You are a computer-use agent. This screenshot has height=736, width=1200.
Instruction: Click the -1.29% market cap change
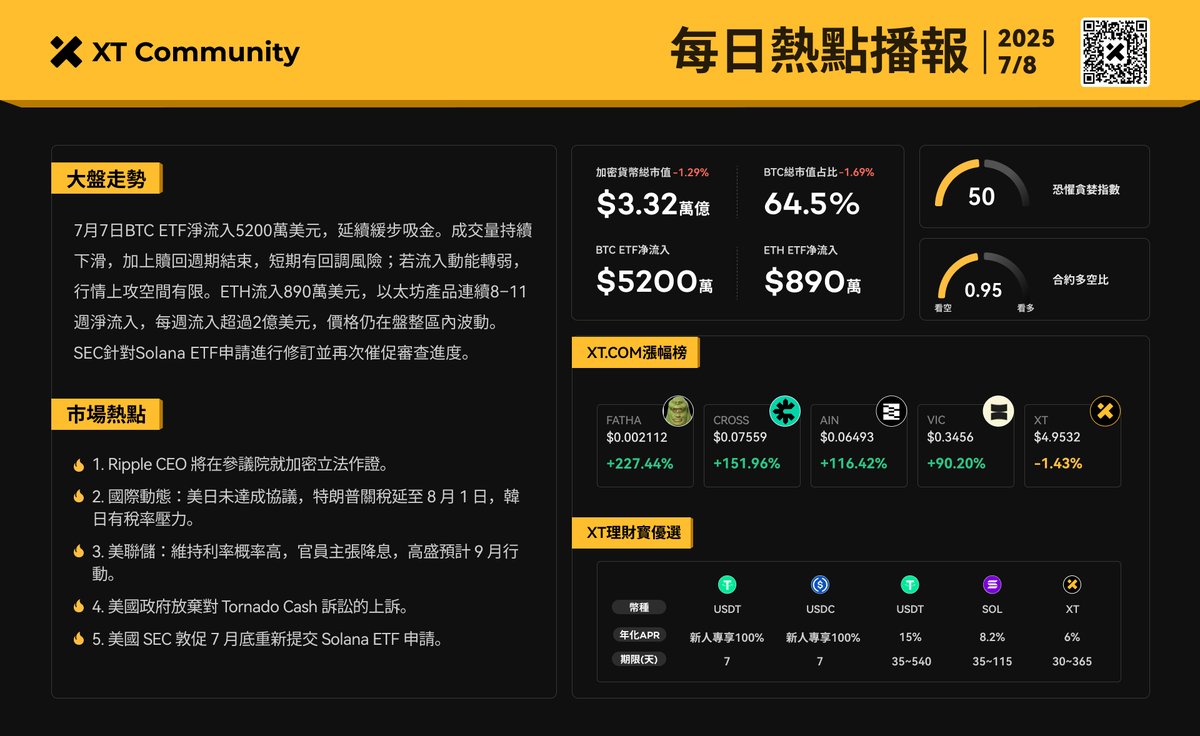[691, 172]
